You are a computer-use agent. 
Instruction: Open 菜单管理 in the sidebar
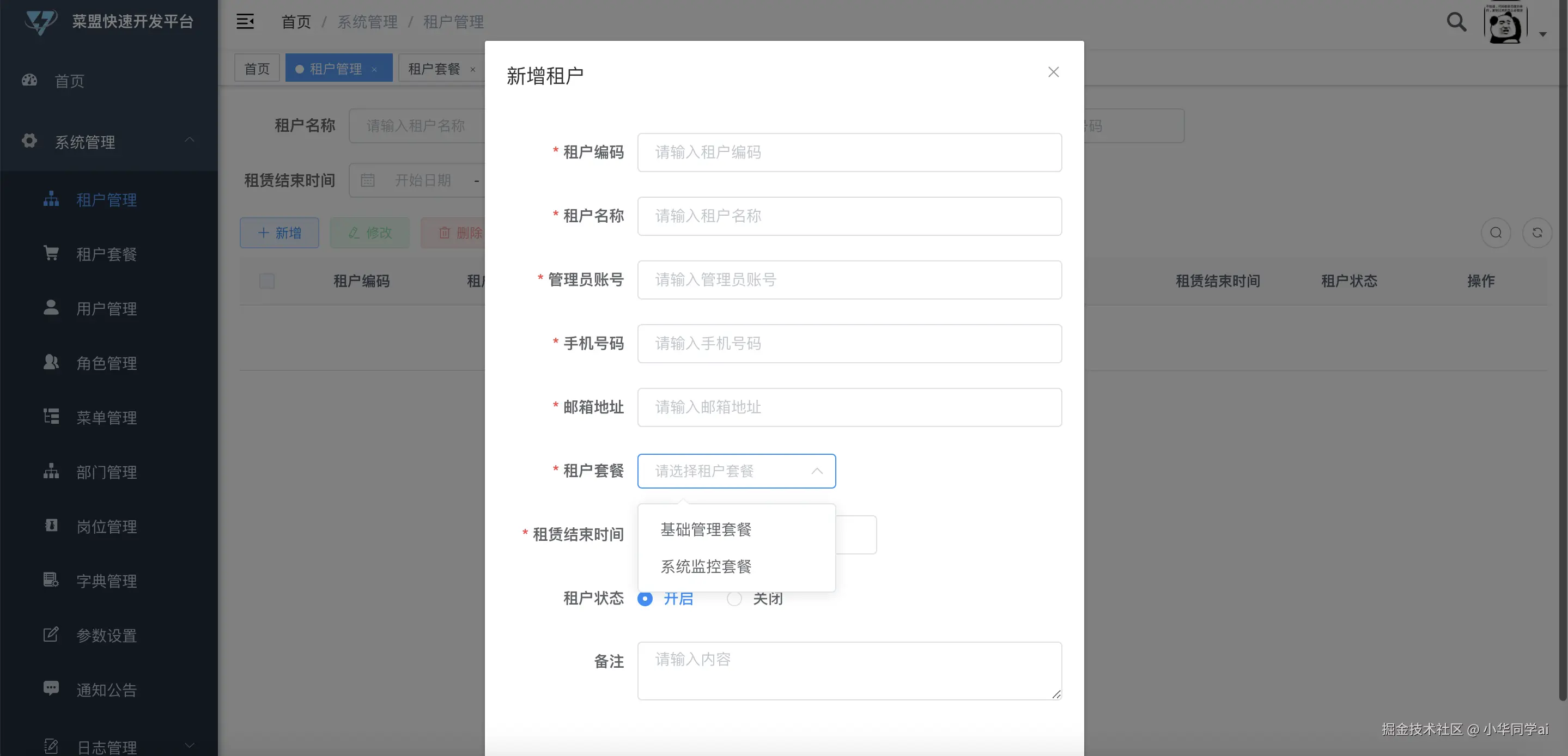pos(107,418)
